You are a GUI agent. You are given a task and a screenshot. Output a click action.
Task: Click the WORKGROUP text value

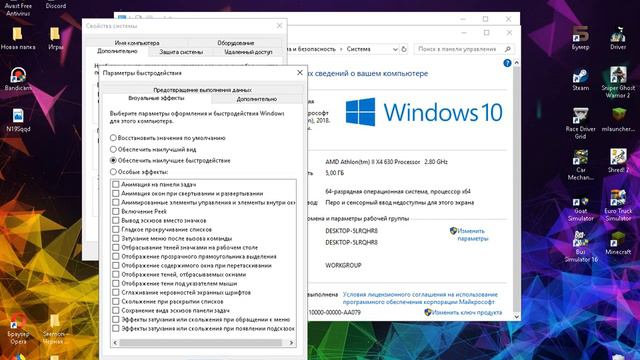click(x=343, y=265)
